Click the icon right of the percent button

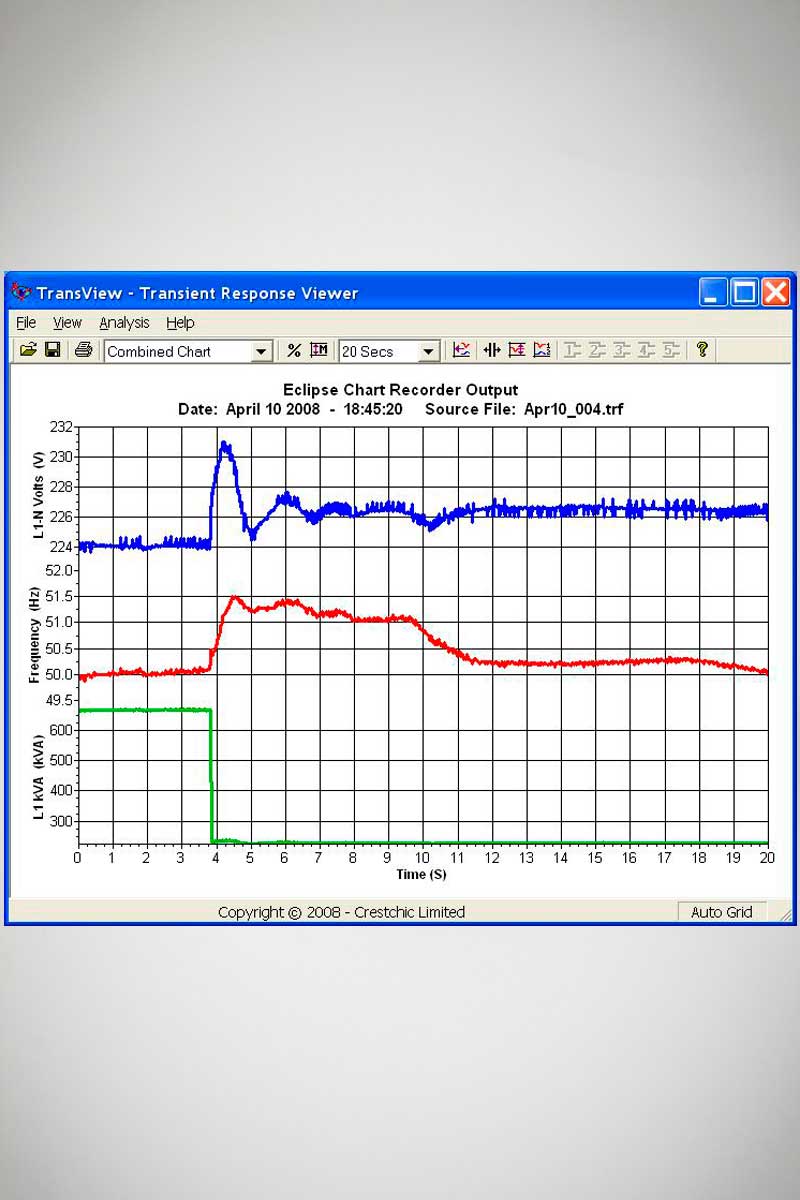319,350
